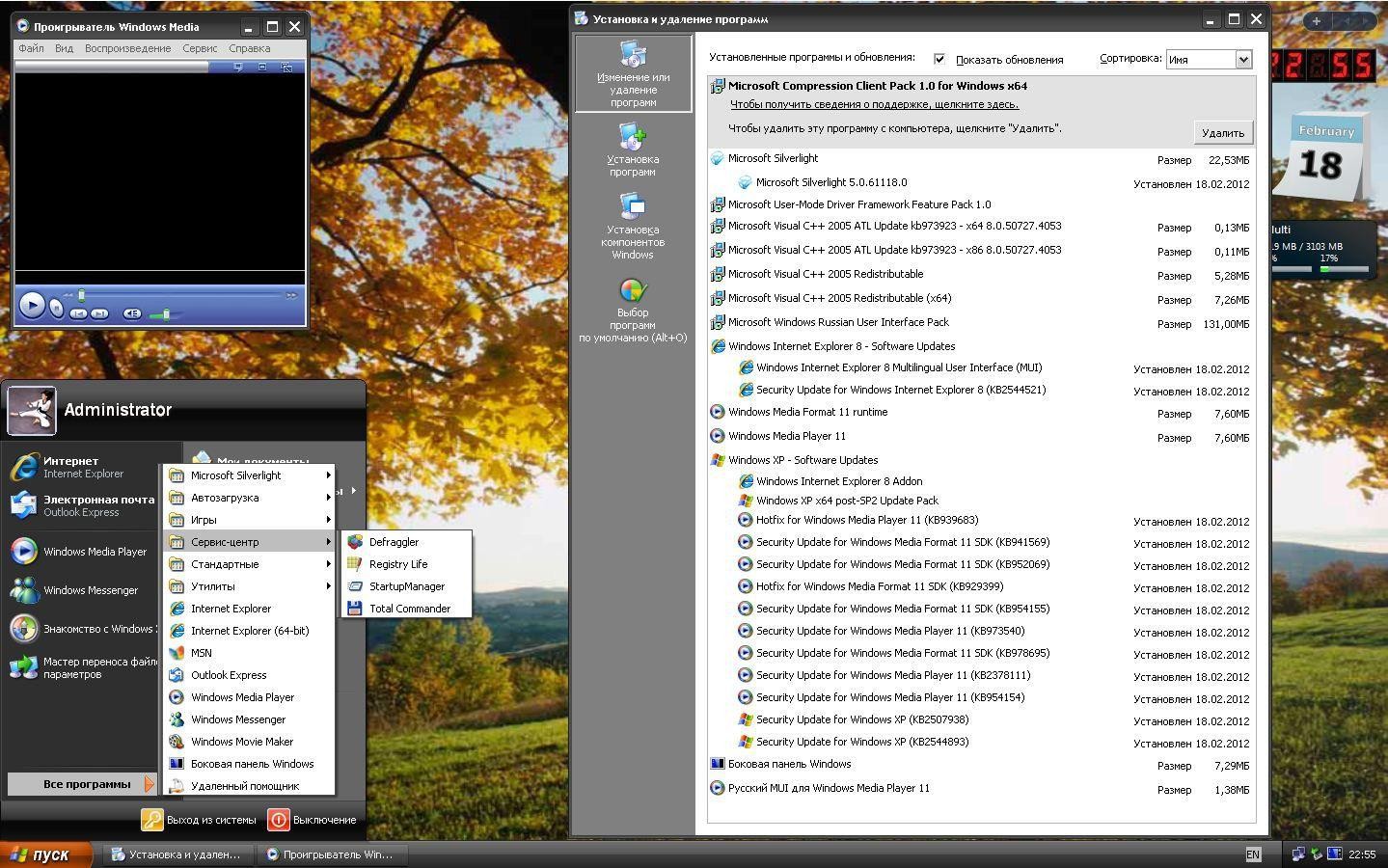
Task: Open Outlook Express from programs menu
Action: click(249, 675)
